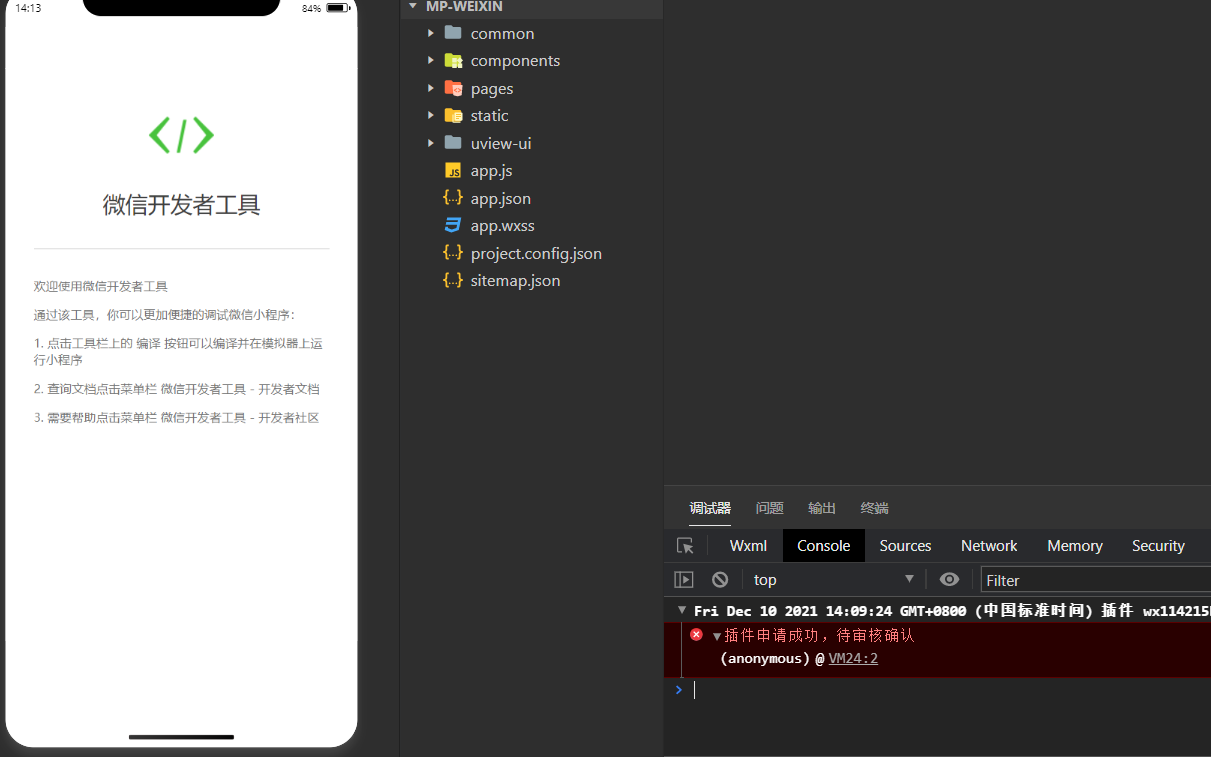This screenshot has height=757, width=1211.
Task: Click the uview-ui folder icon
Action: 453,143
